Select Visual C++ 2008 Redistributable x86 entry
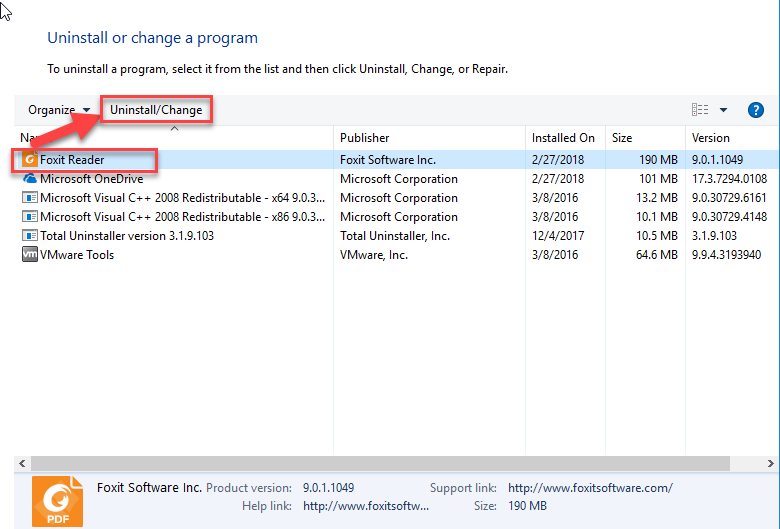Screen dimensions: 780x529 182,216
